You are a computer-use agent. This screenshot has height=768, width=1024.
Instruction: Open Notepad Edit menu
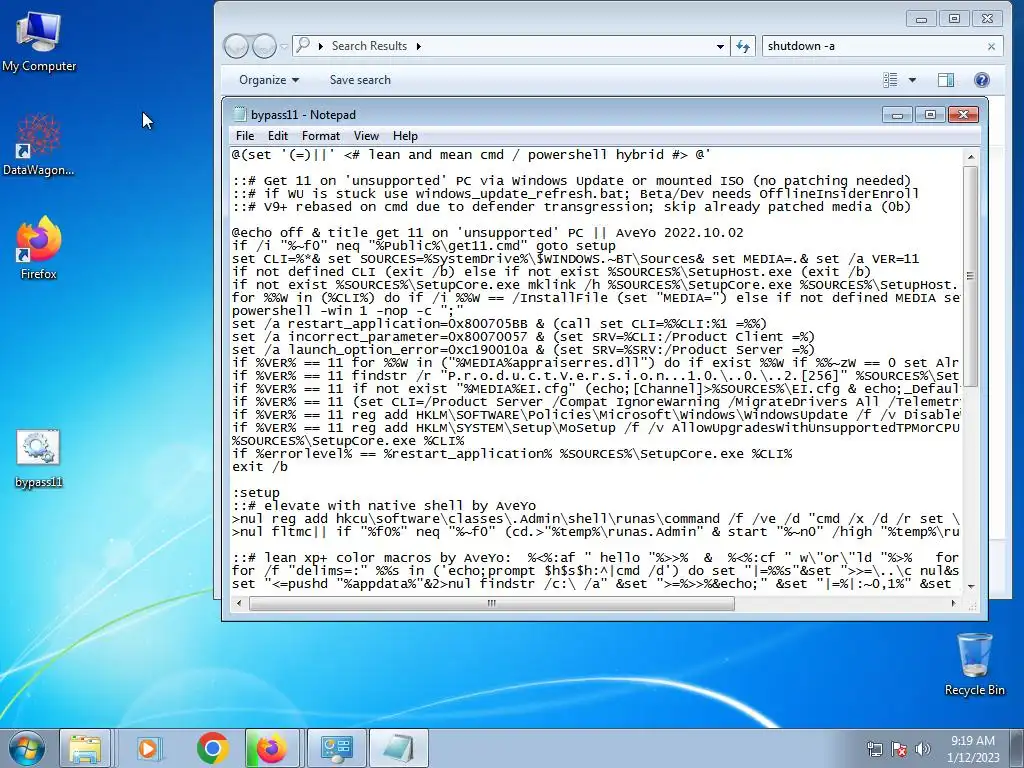(x=278, y=136)
